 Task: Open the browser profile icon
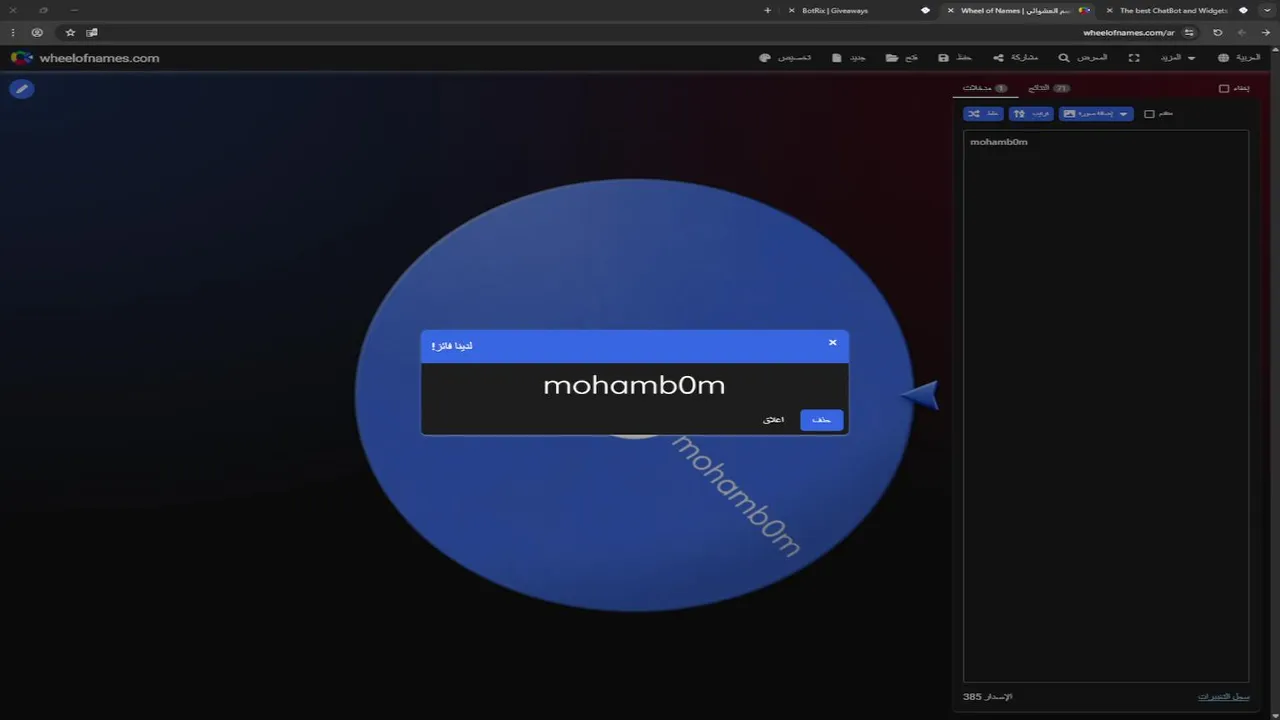tap(37, 32)
